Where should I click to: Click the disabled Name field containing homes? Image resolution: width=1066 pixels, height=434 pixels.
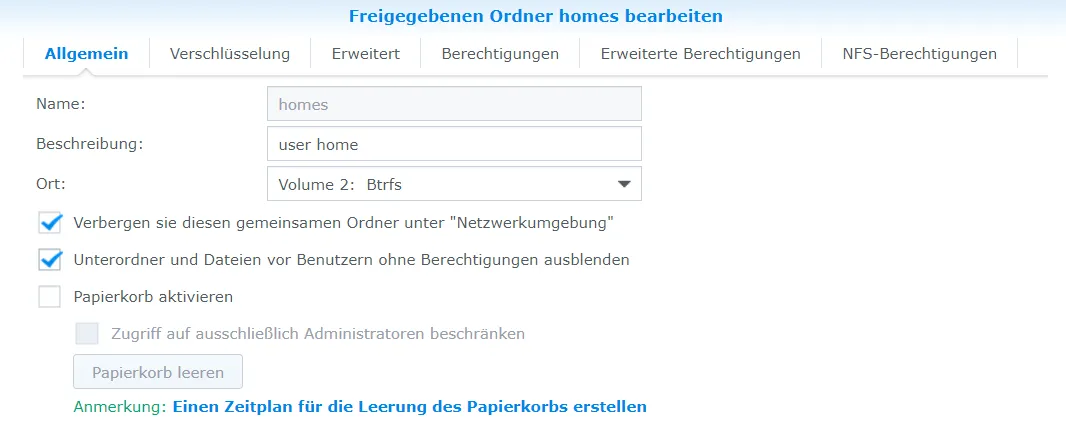click(x=454, y=104)
